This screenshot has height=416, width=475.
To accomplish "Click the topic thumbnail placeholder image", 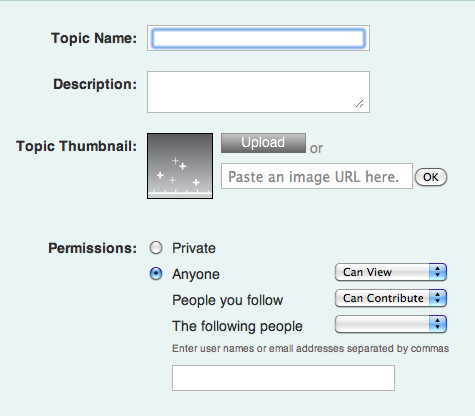I will point(180,166).
